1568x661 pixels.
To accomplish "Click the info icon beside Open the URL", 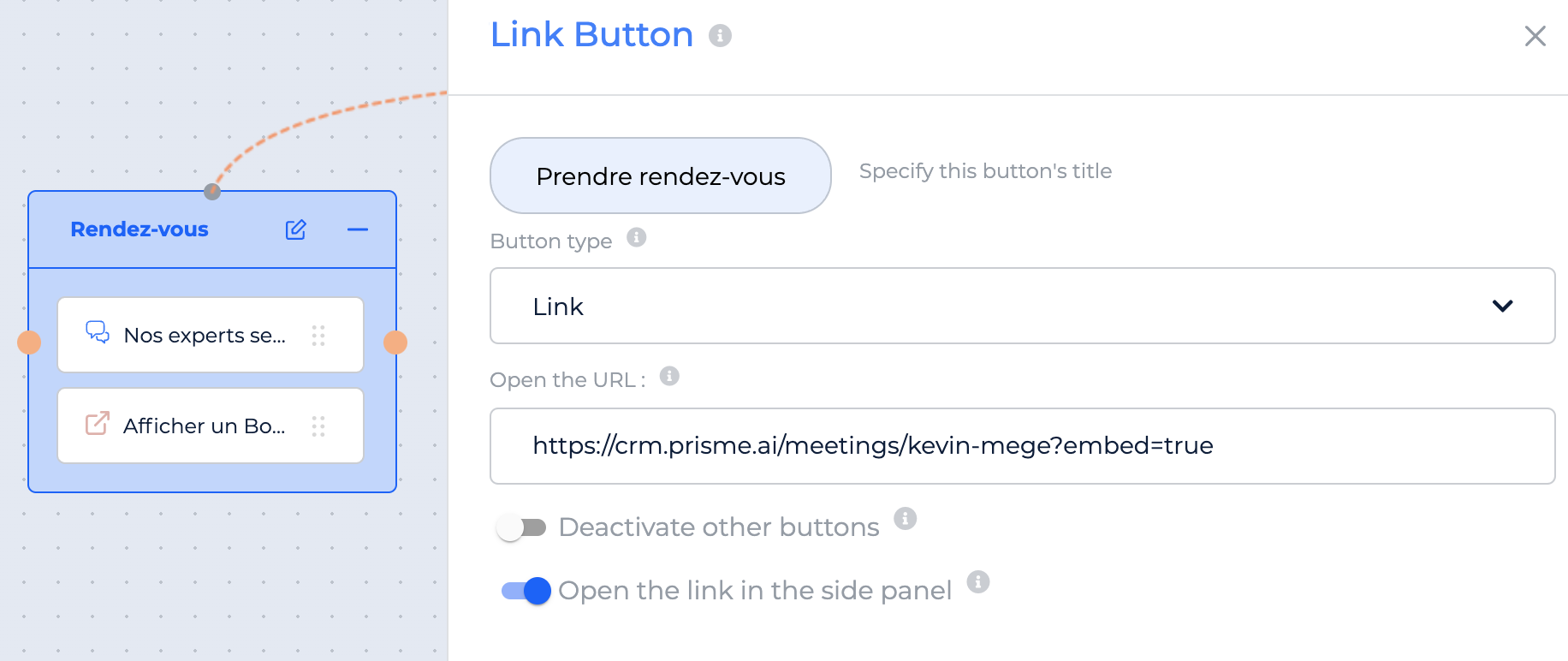I will (x=669, y=376).
